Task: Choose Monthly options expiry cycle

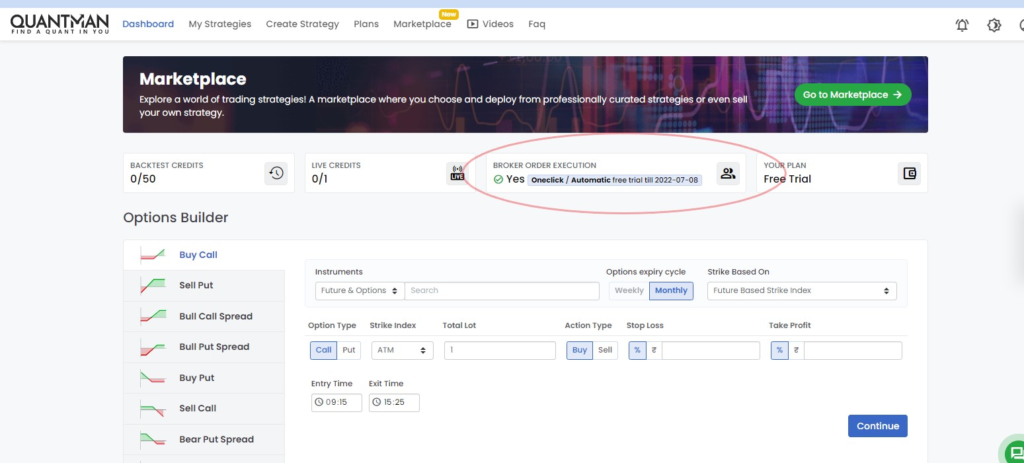Action: point(671,291)
